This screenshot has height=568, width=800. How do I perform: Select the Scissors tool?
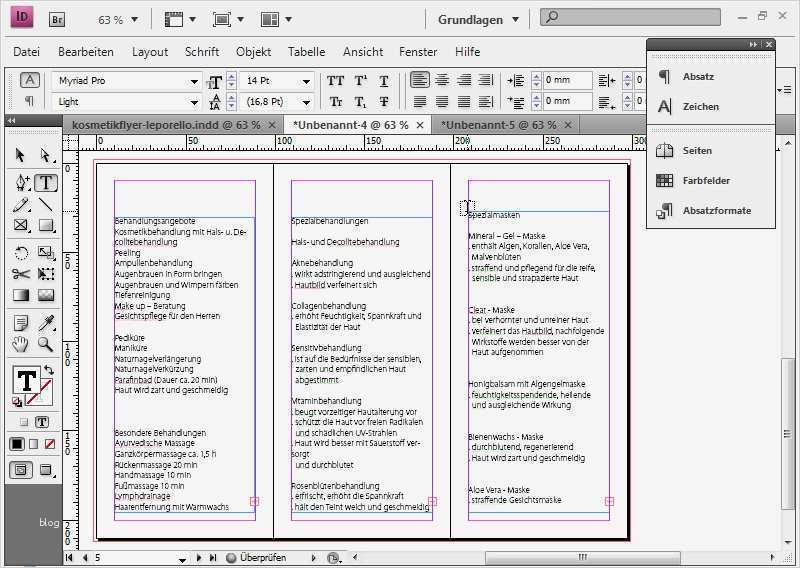pyautogui.click(x=21, y=274)
